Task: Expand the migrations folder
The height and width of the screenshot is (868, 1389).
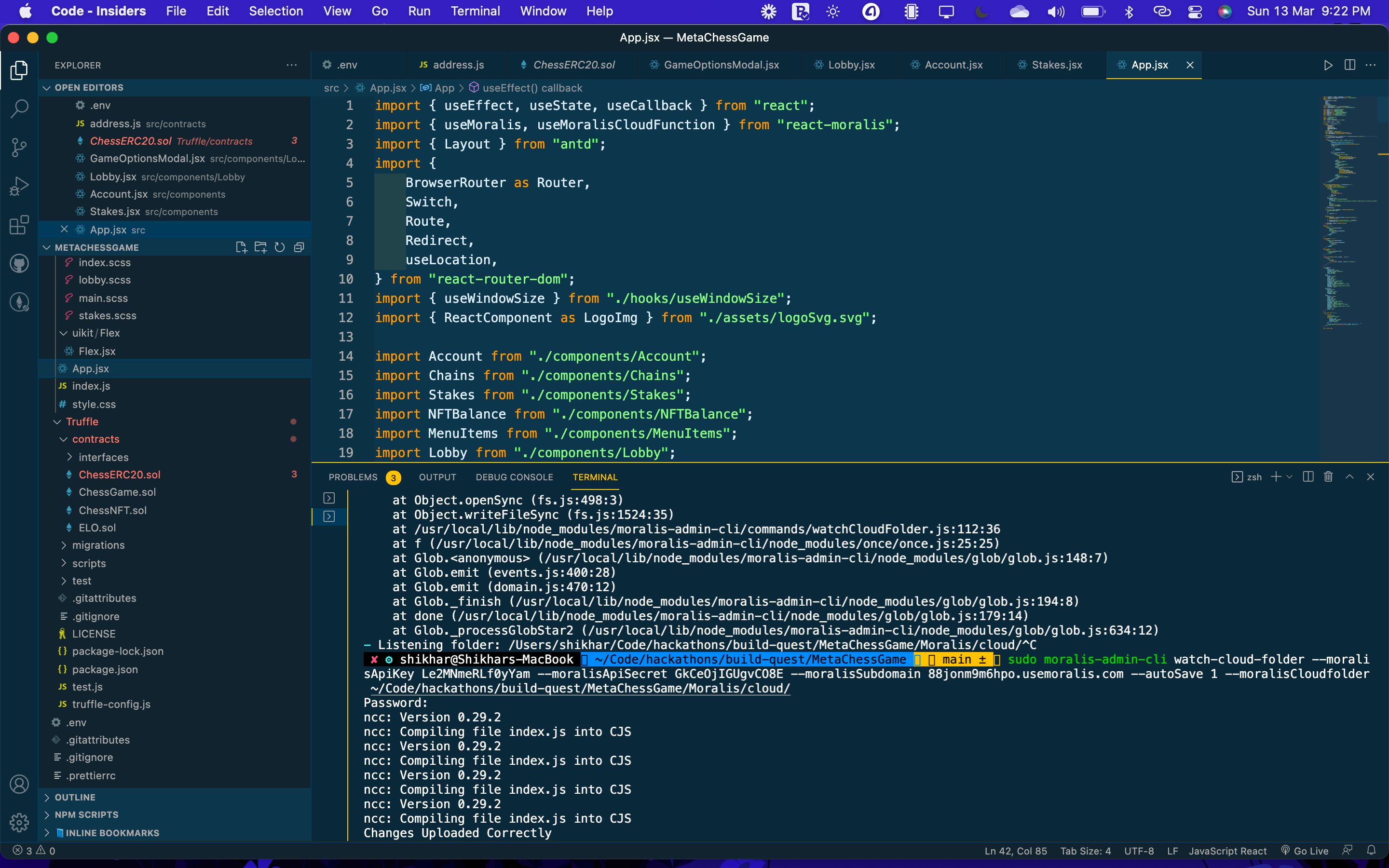Action: pos(63,545)
